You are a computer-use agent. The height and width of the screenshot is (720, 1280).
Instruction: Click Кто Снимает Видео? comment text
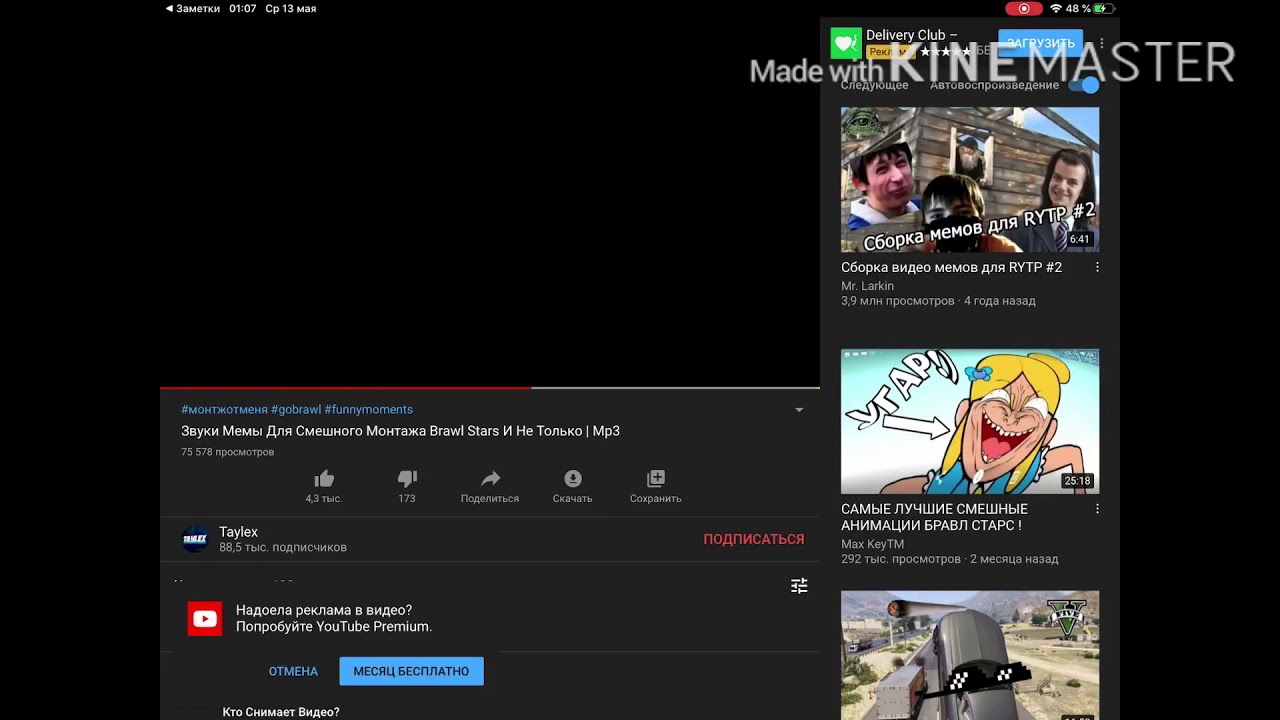[281, 712]
